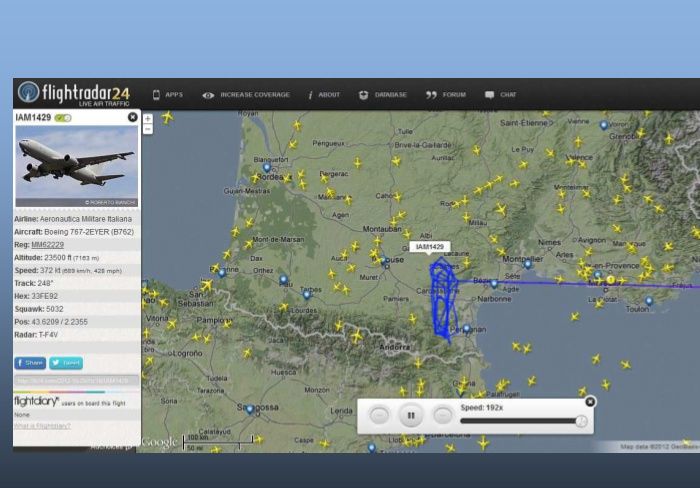
Task: Pause the flight playback
Action: [411, 416]
